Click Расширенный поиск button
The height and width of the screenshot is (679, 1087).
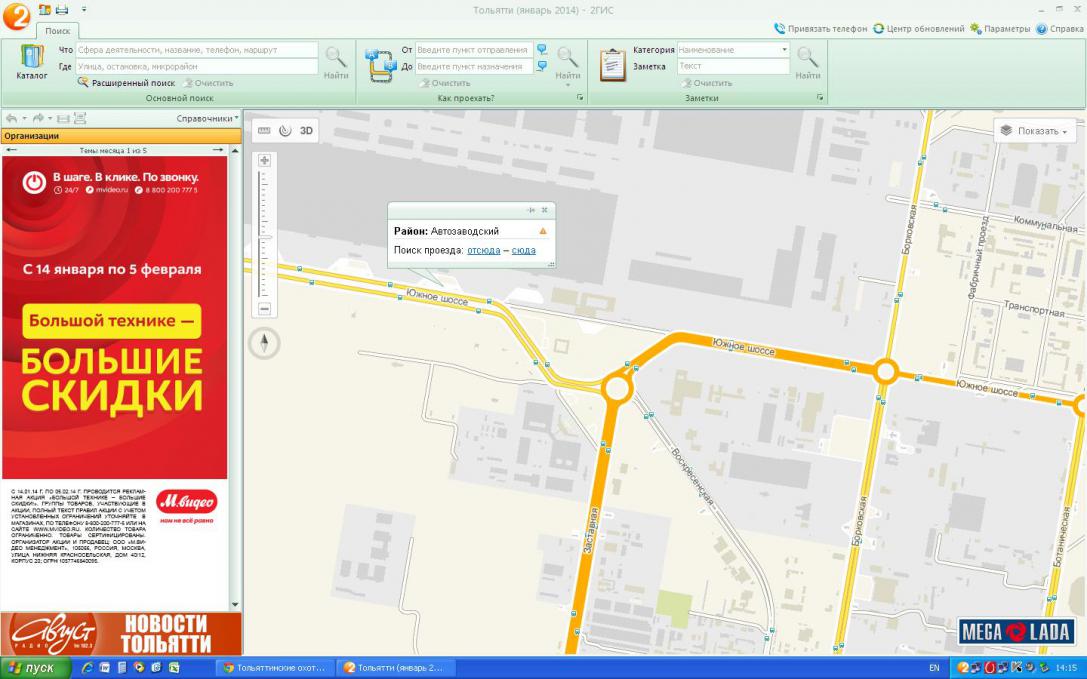[x=128, y=83]
